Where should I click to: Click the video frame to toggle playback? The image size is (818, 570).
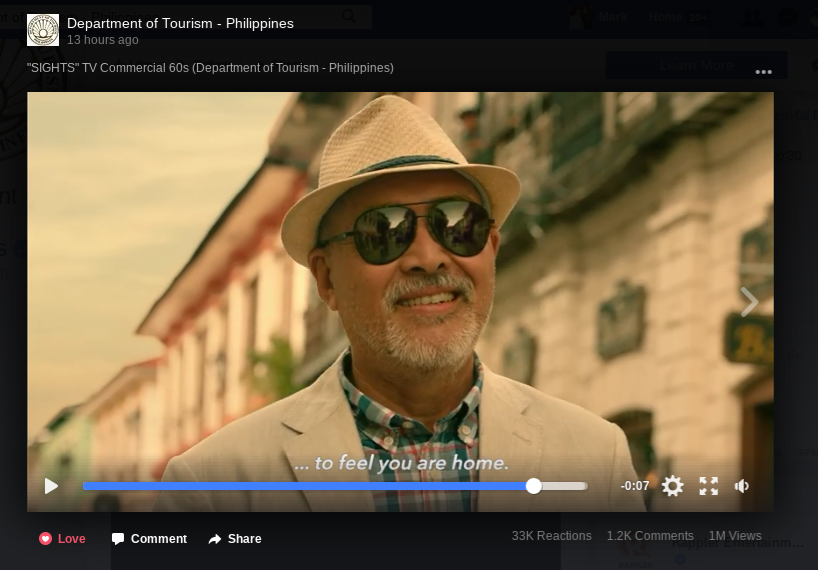pos(400,280)
